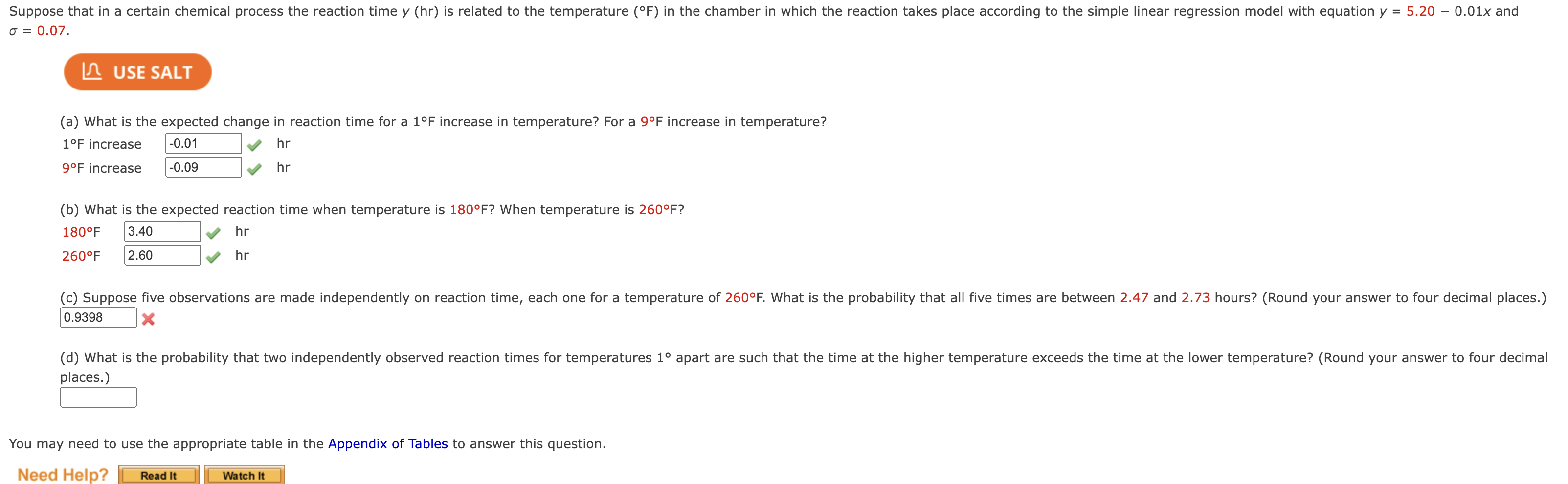Select the part (c) answer box showing 0.9398
This screenshot has height=484, width=1568.
[x=99, y=317]
